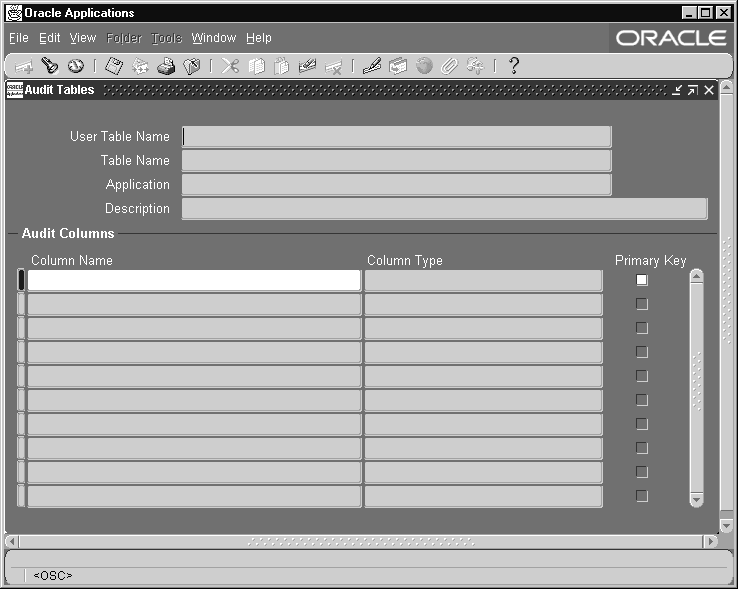The height and width of the screenshot is (589, 738).
Task: Click the User Table Name field
Action: point(397,137)
